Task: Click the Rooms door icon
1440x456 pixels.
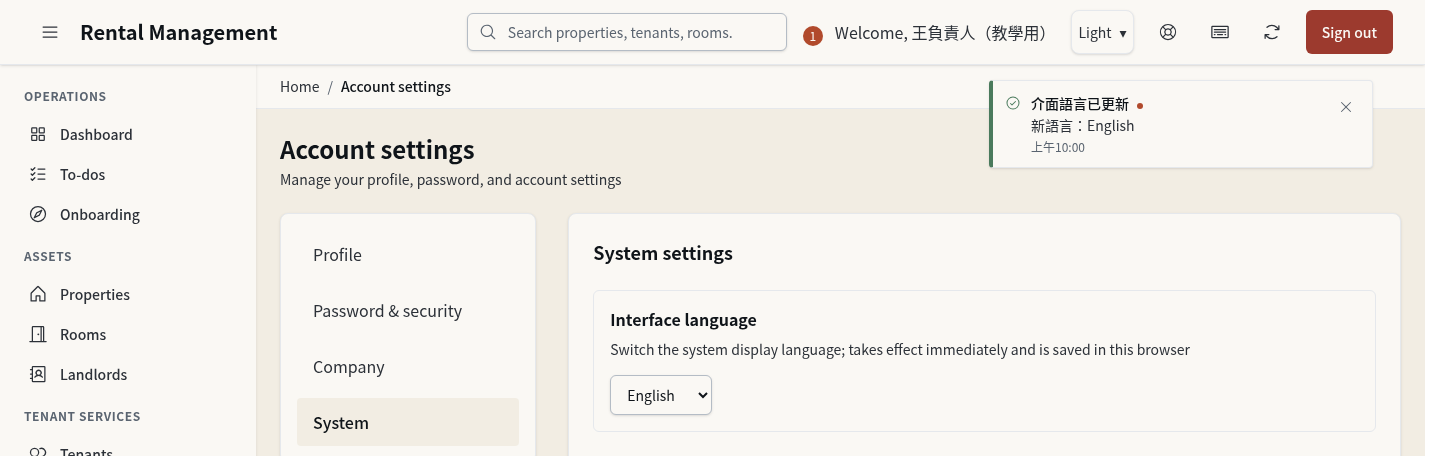Action: click(x=38, y=334)
